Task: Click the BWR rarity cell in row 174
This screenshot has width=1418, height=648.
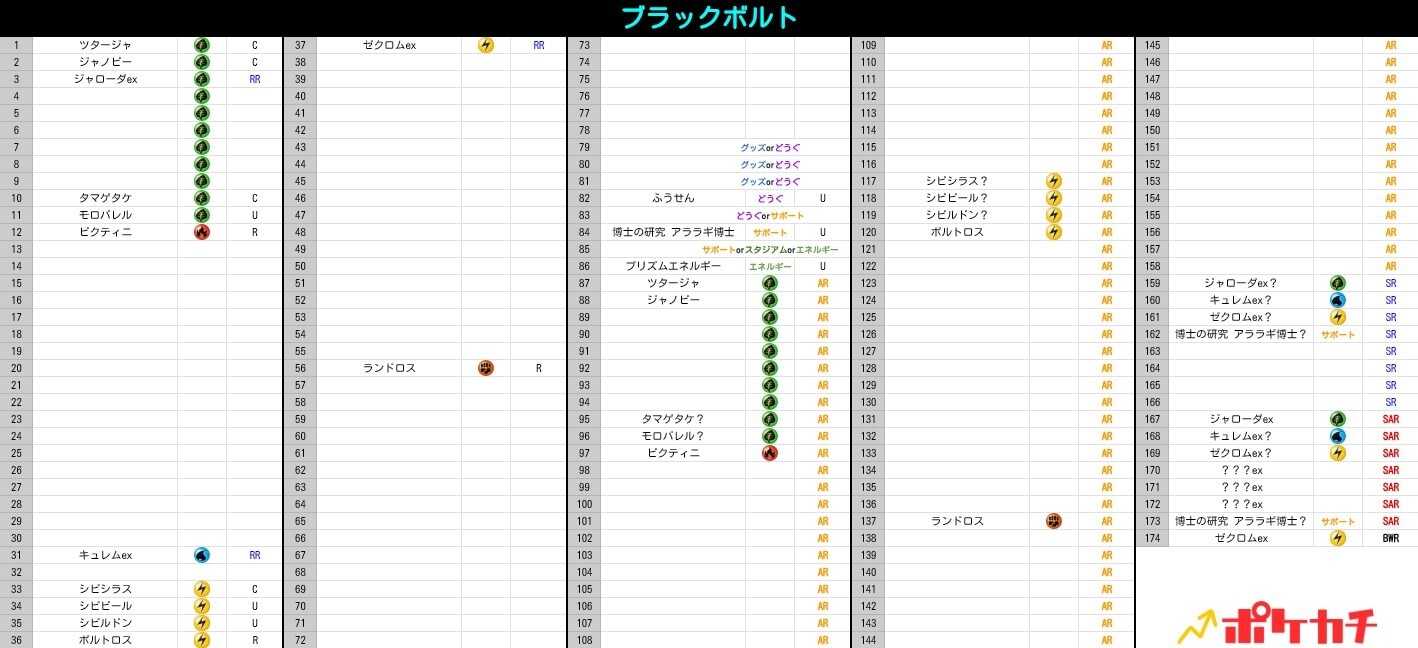Action: click(x=1391, y=538)
